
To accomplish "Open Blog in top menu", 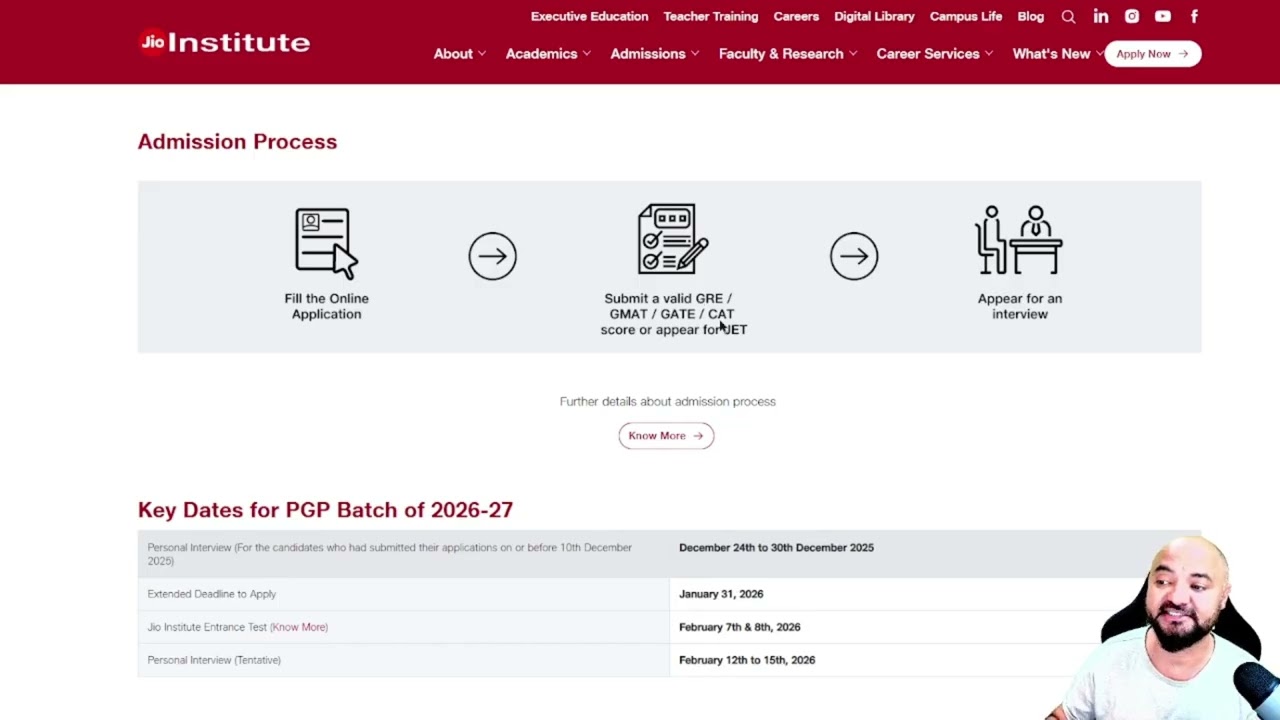I will coord(1031,16).
